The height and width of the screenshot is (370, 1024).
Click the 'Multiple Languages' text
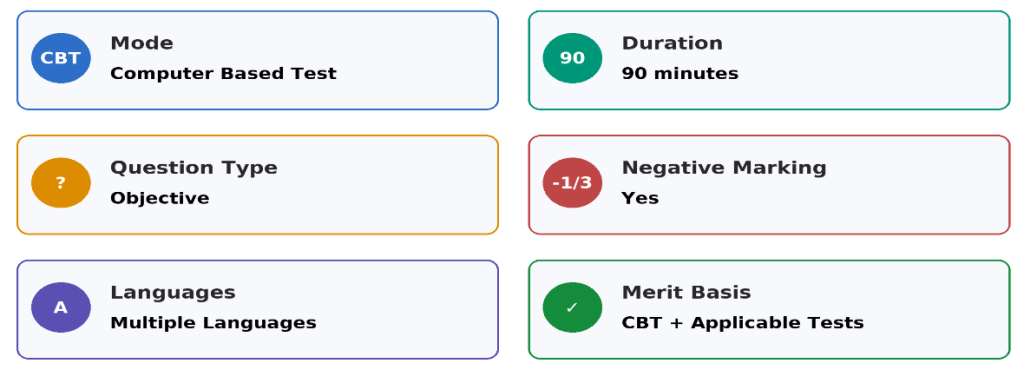pyautogui.click(x=214, y=323)
